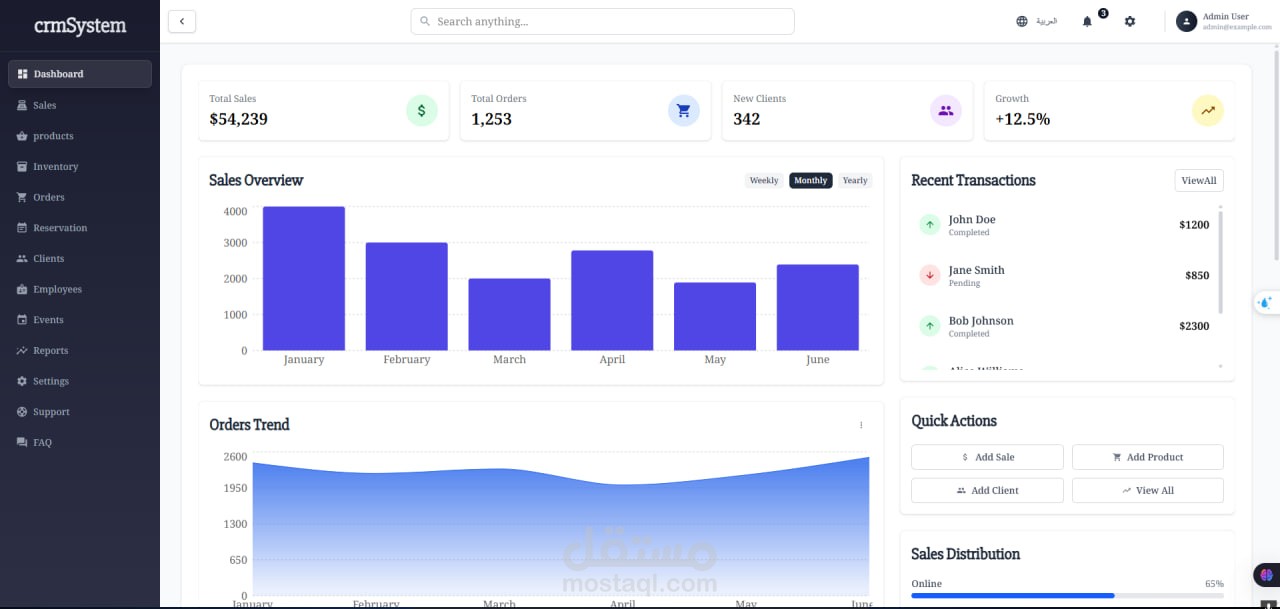Switch Sales Overview to Weekly
The height and width of the screenshot is (609, 1280).
click(x=764, y=181)
